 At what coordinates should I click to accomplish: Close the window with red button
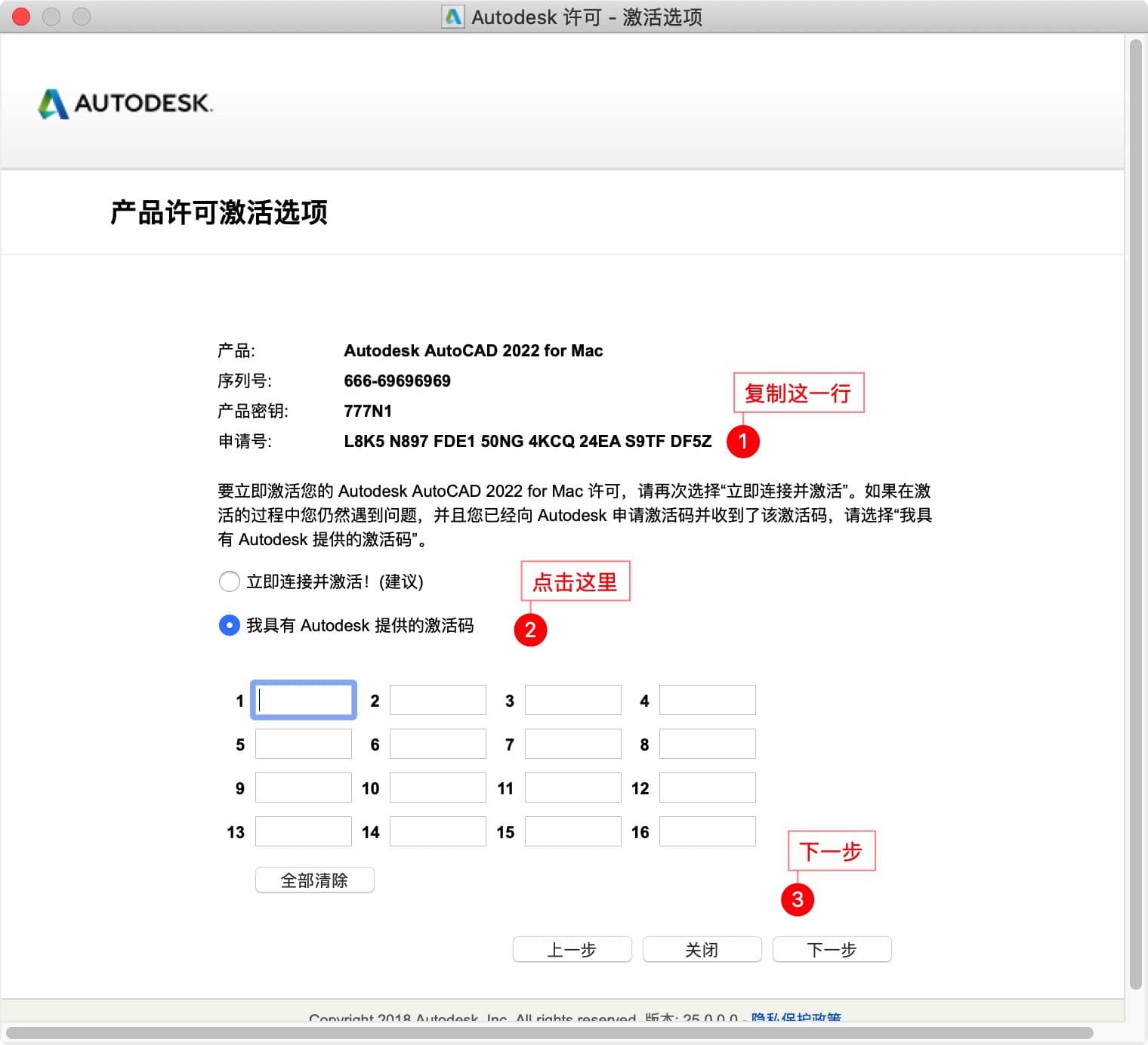pyautogui.click(x=21, y=16)
